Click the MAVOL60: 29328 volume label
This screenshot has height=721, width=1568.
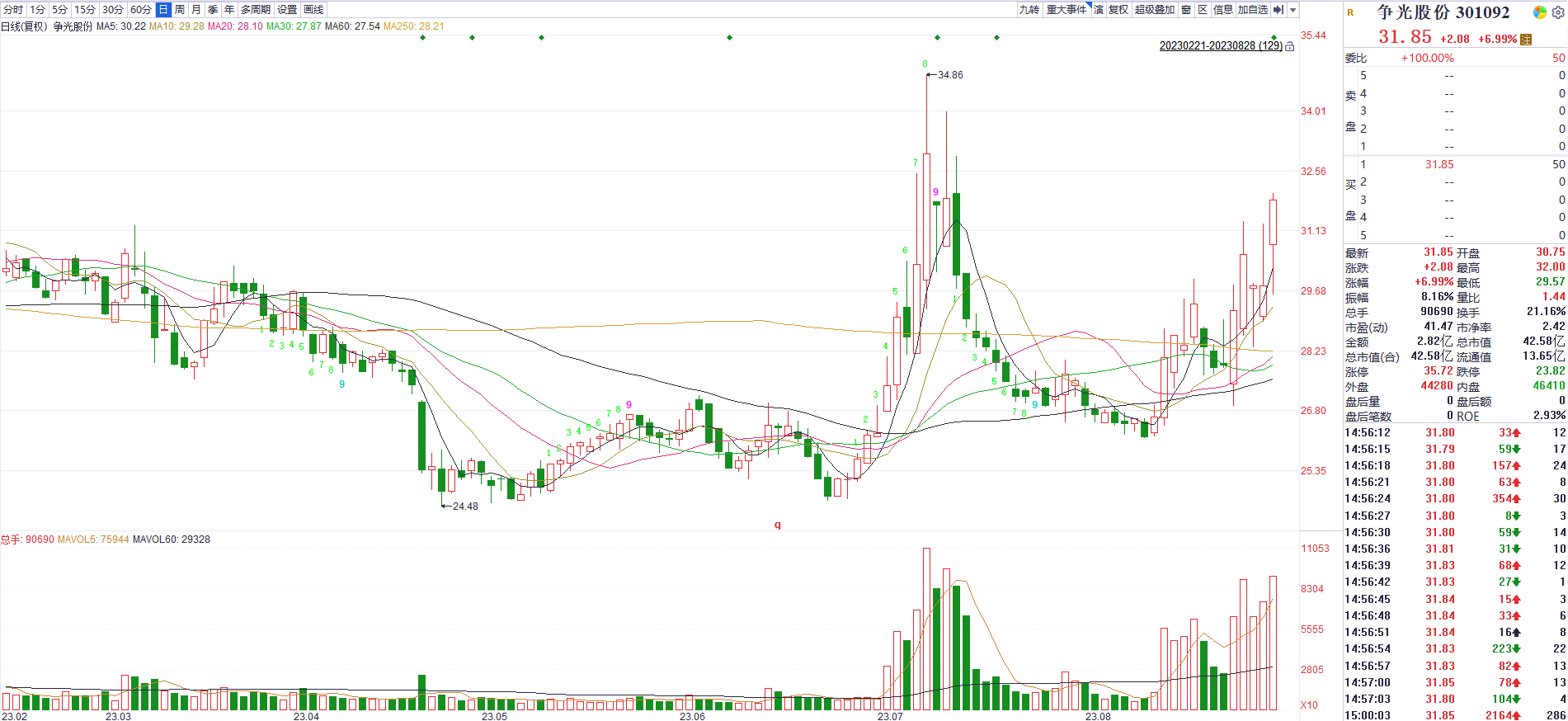tap(172, 540)
